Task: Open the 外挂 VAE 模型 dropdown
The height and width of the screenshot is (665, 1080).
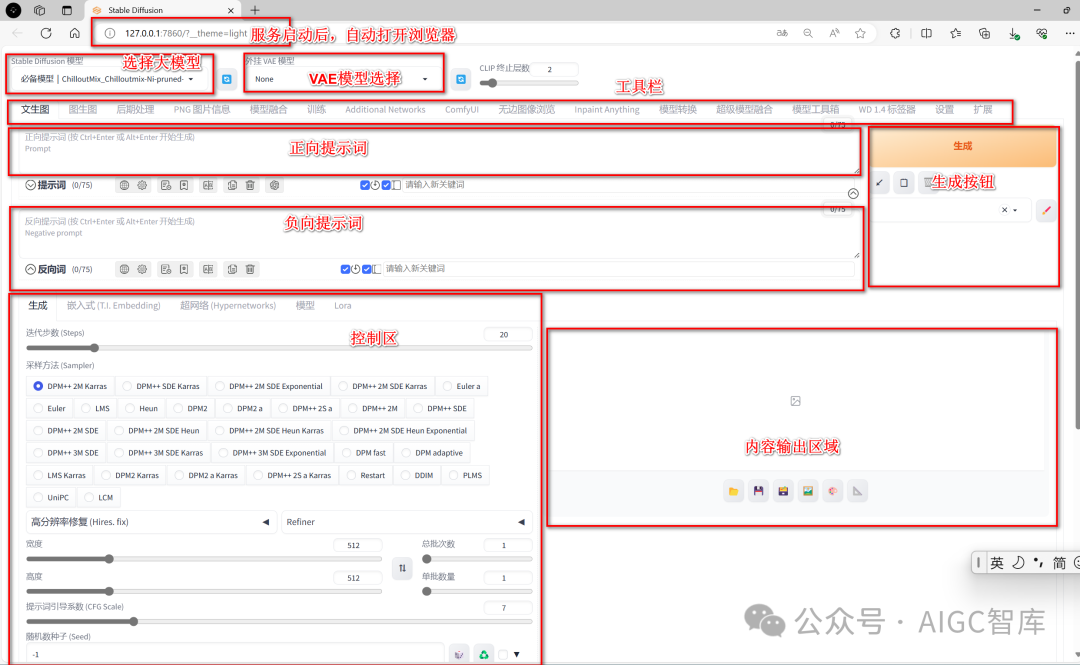Action: 342,79
